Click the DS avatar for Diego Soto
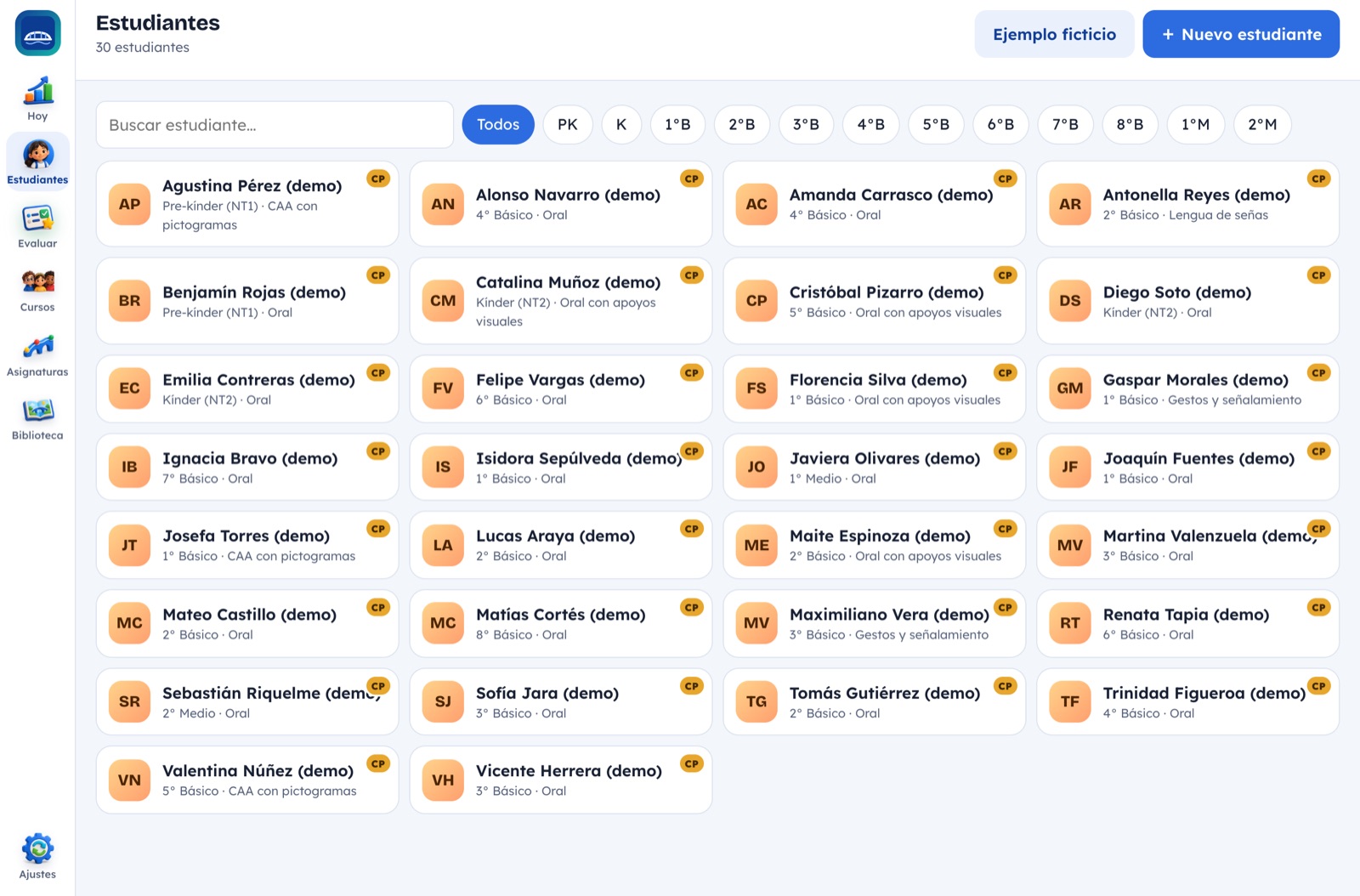 pos(1070,301)
